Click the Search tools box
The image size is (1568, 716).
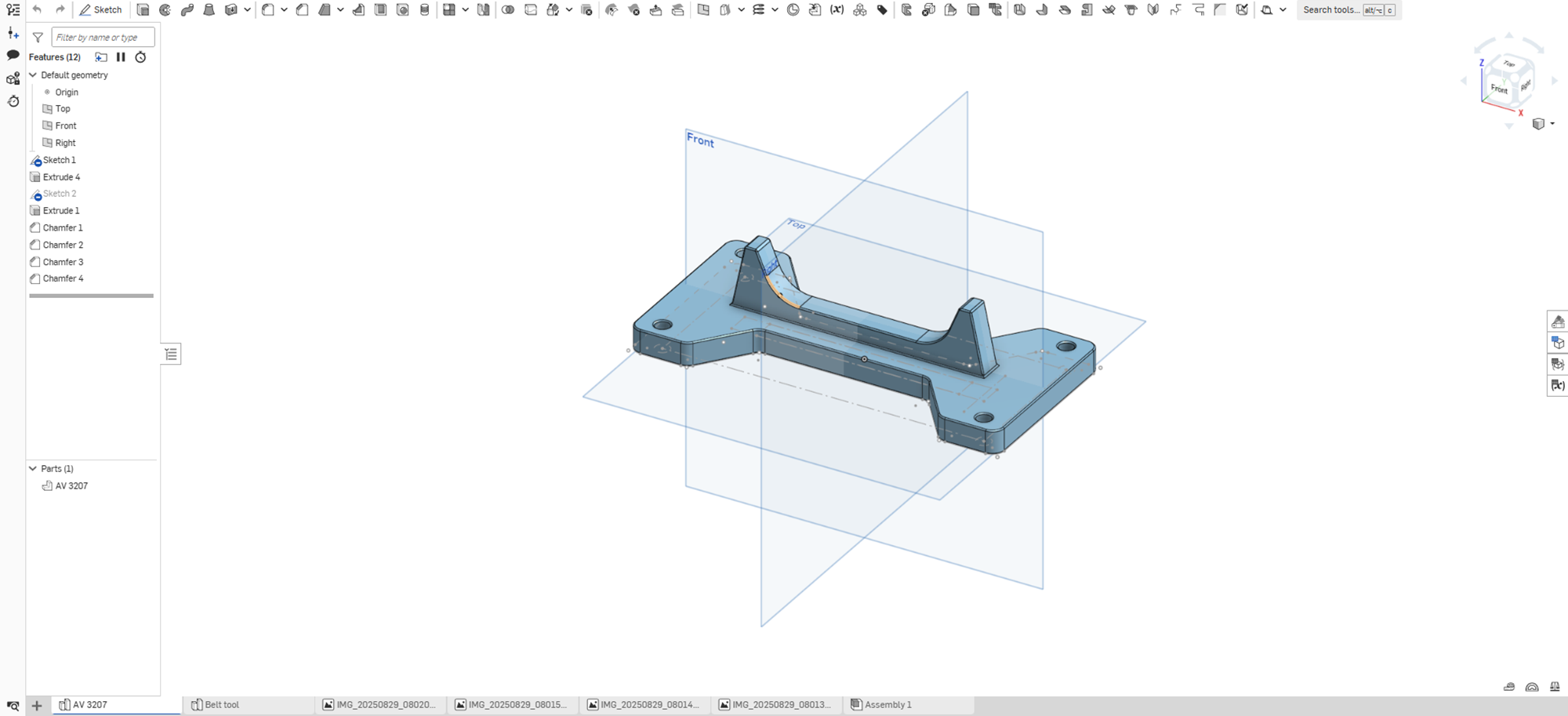click(x=1348, y=10)
